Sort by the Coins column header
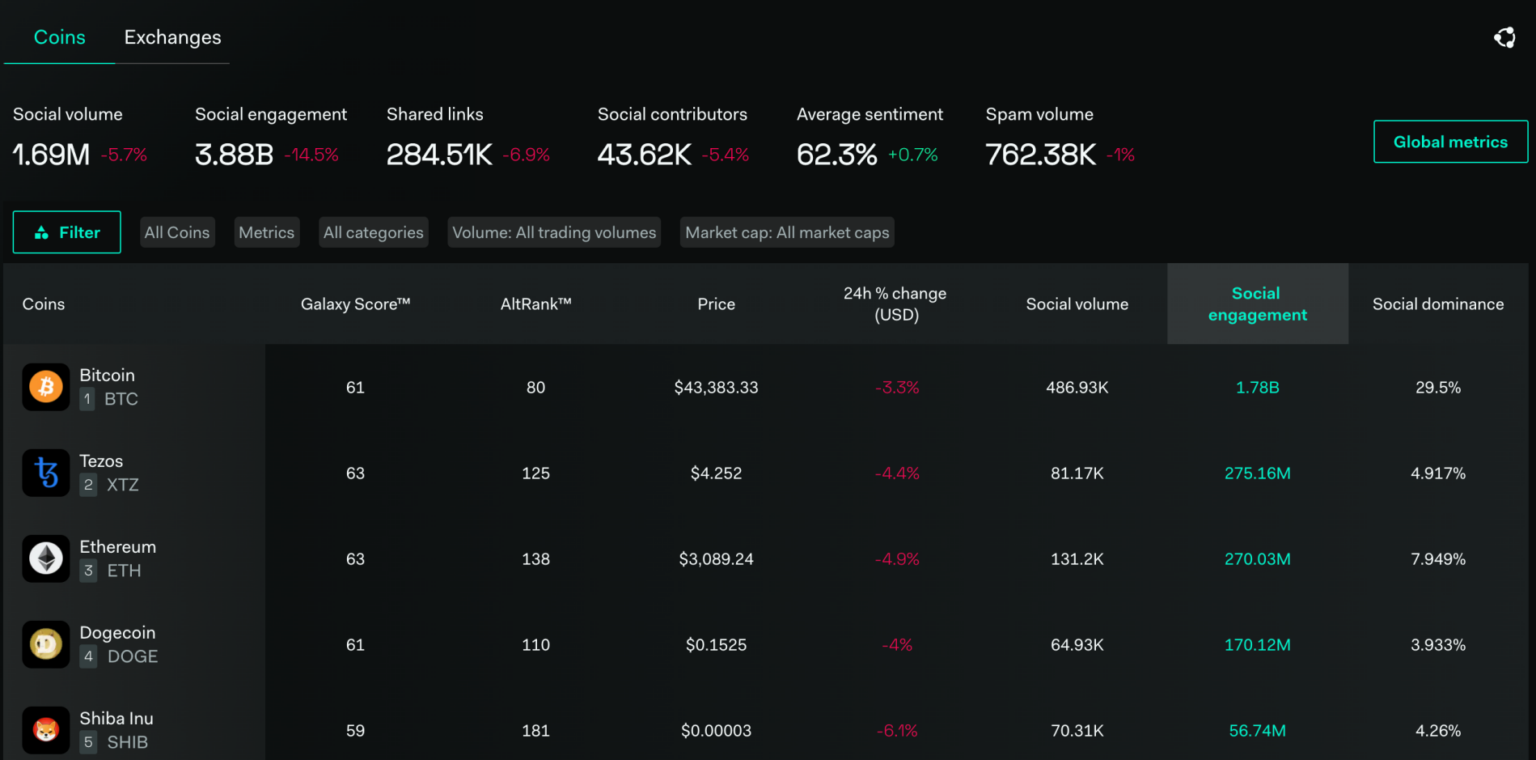The height and width of the screenshot is (760, 1536). (43, 304)
